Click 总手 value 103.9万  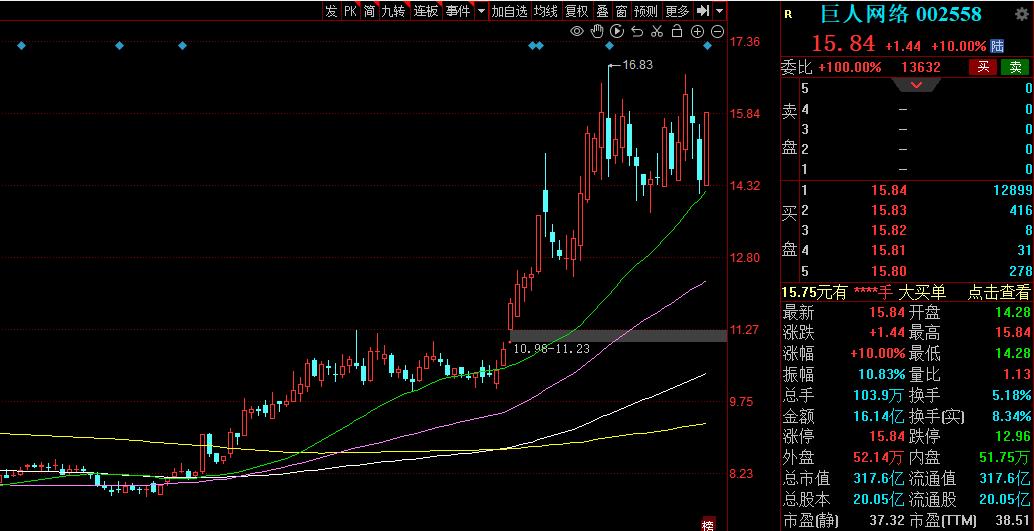tap(878, 396)
